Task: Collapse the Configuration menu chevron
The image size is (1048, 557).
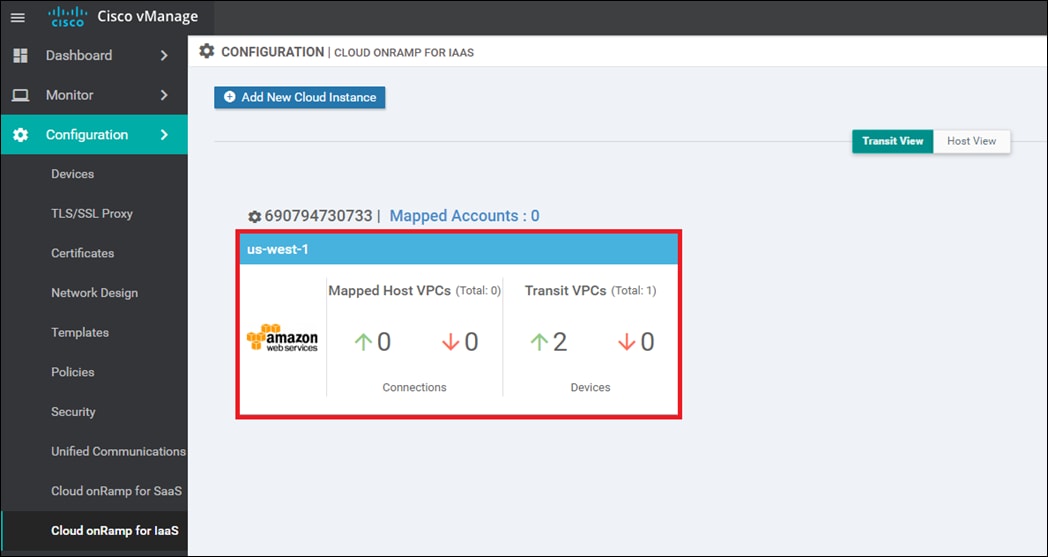Action: pyautogui.click(x=164, y=134)
